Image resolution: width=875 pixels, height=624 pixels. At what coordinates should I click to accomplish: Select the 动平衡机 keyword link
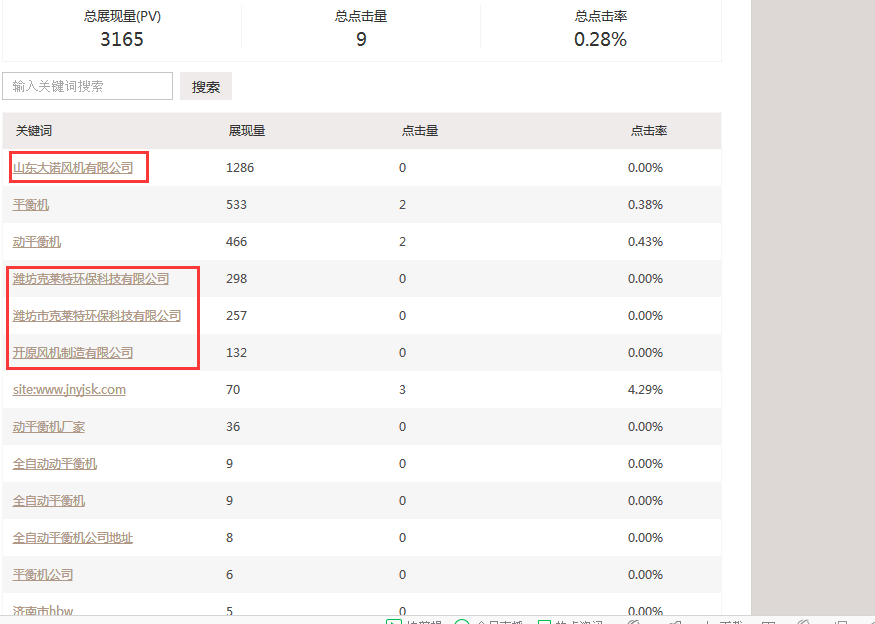pos(37,242)
